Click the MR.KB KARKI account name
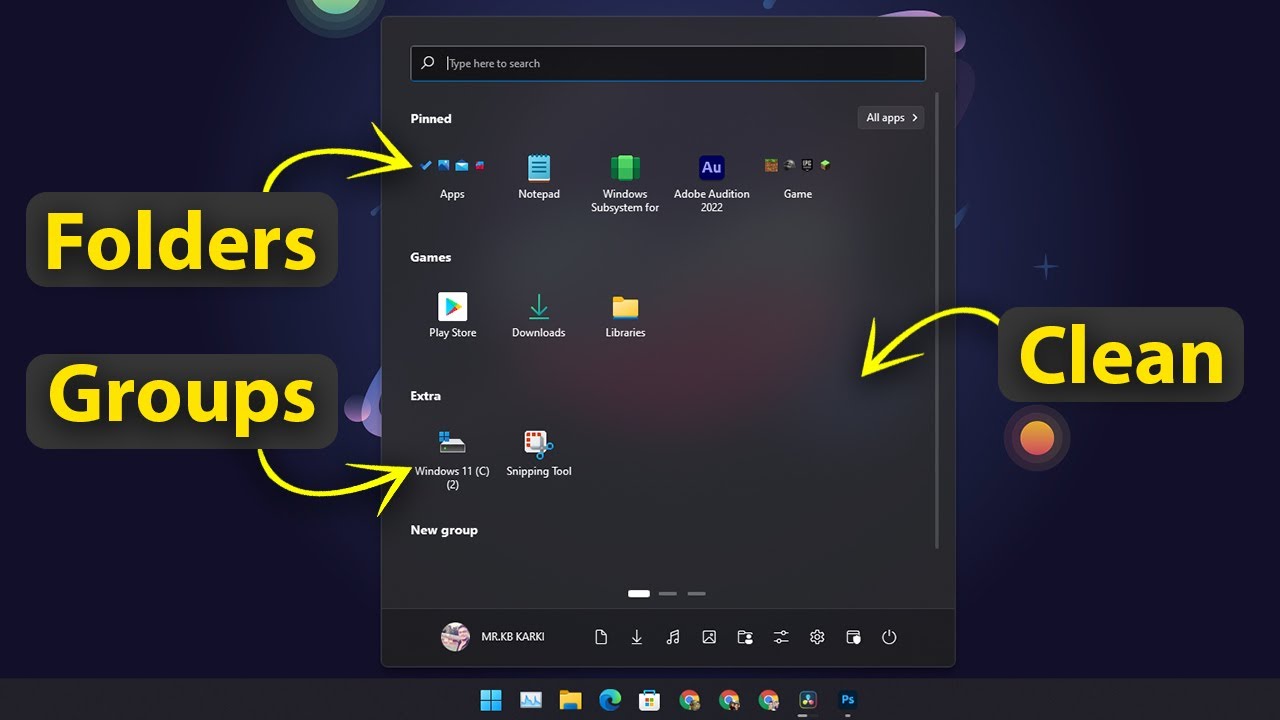 [513, 637]
